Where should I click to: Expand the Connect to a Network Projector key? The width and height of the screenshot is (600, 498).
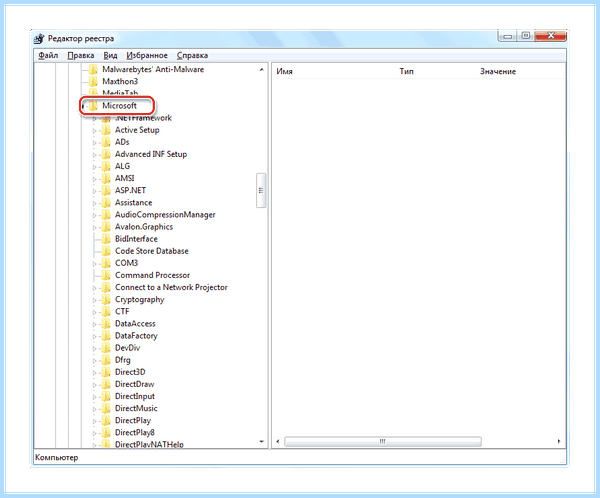pyautogui.click(x=95, y=288)
